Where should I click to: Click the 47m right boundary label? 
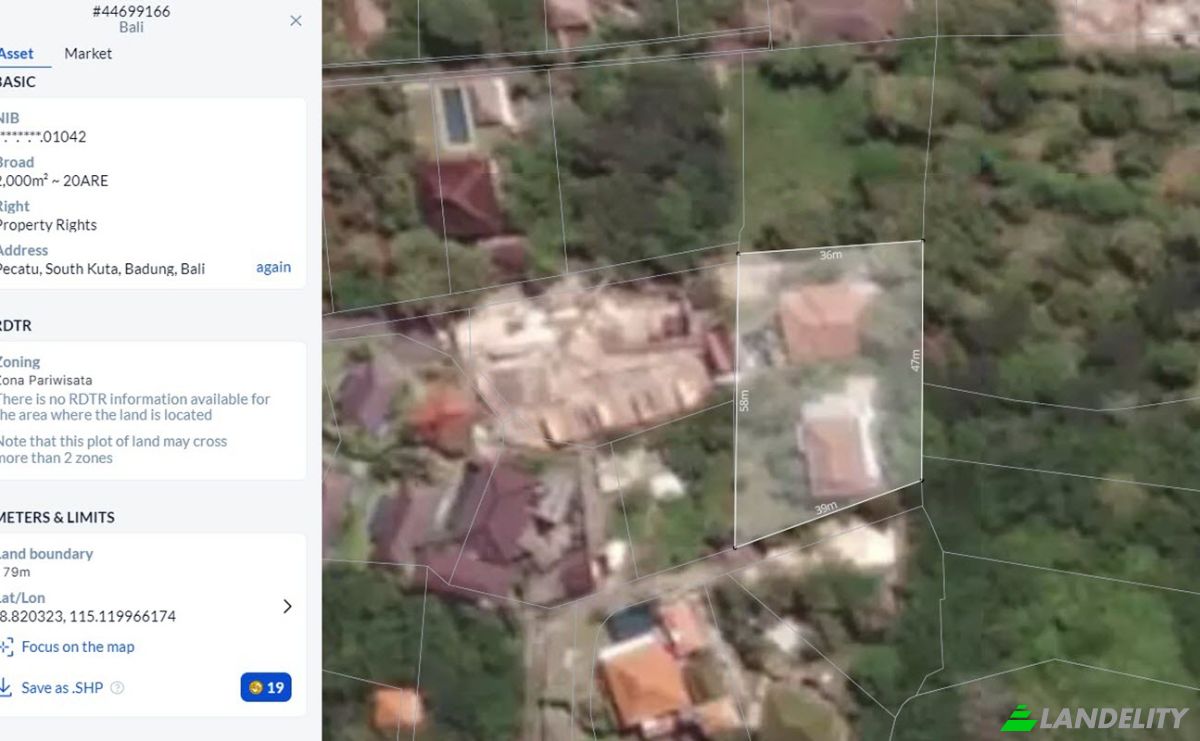coord(915,360)
